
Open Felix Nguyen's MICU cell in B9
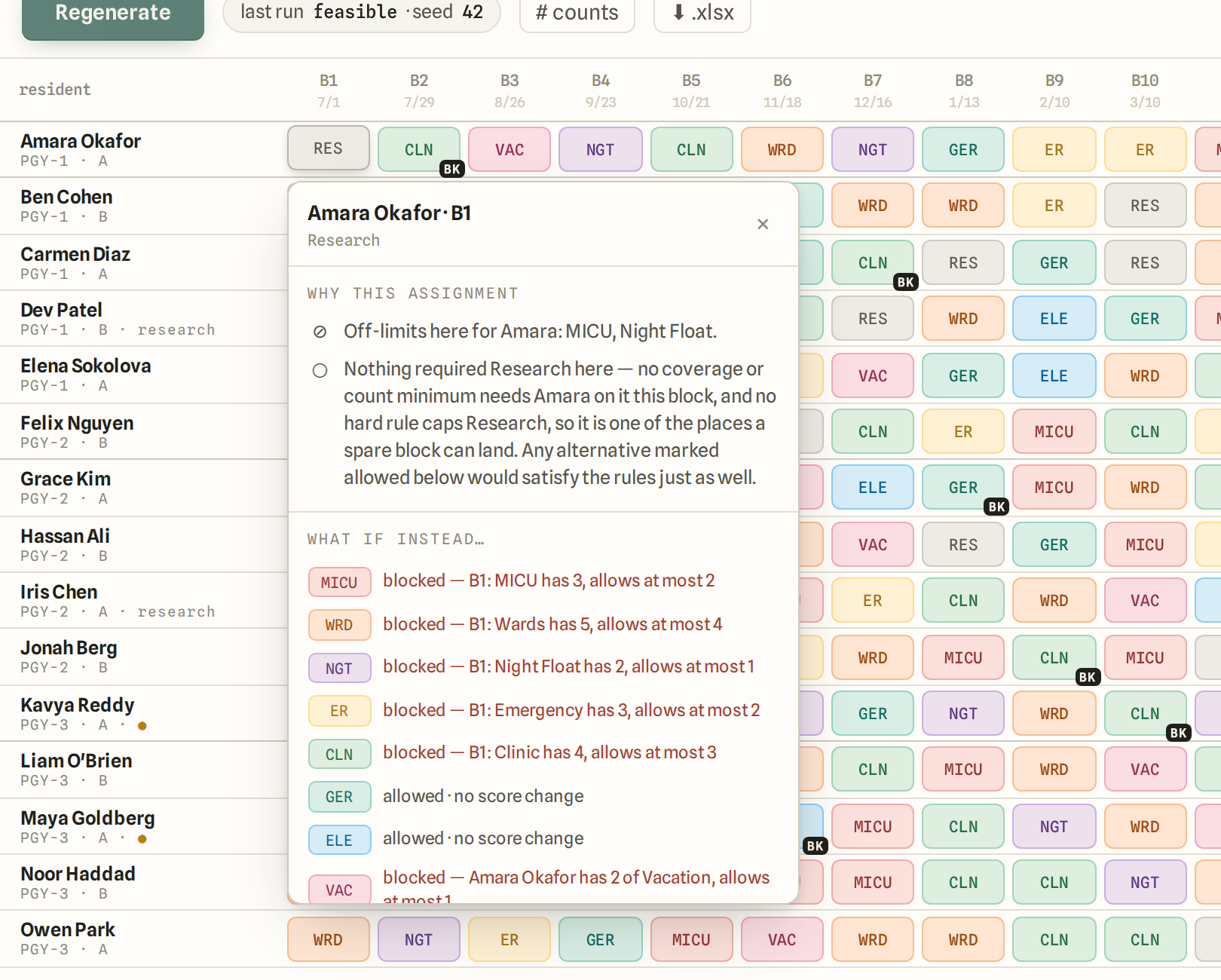coord(1054,431)
